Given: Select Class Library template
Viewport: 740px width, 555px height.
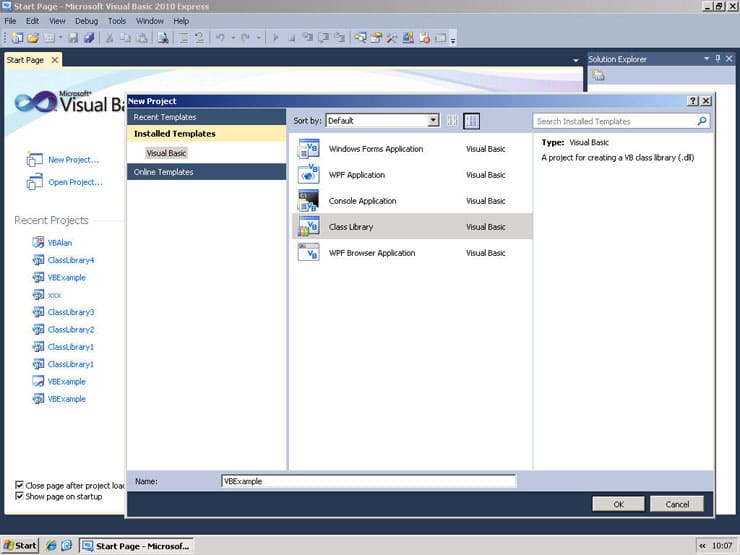Looking at the screenshot, I should 412,227.
